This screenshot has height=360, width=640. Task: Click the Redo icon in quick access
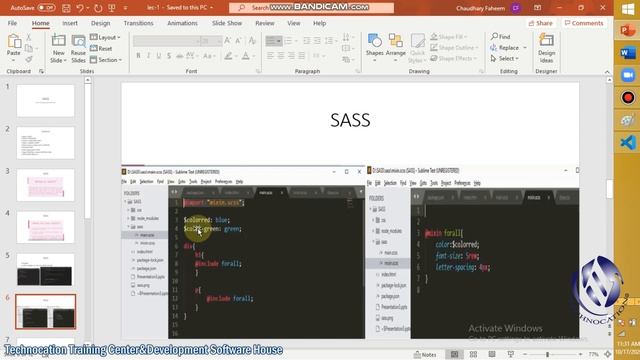pyautogui.click(x=98, y=8)
